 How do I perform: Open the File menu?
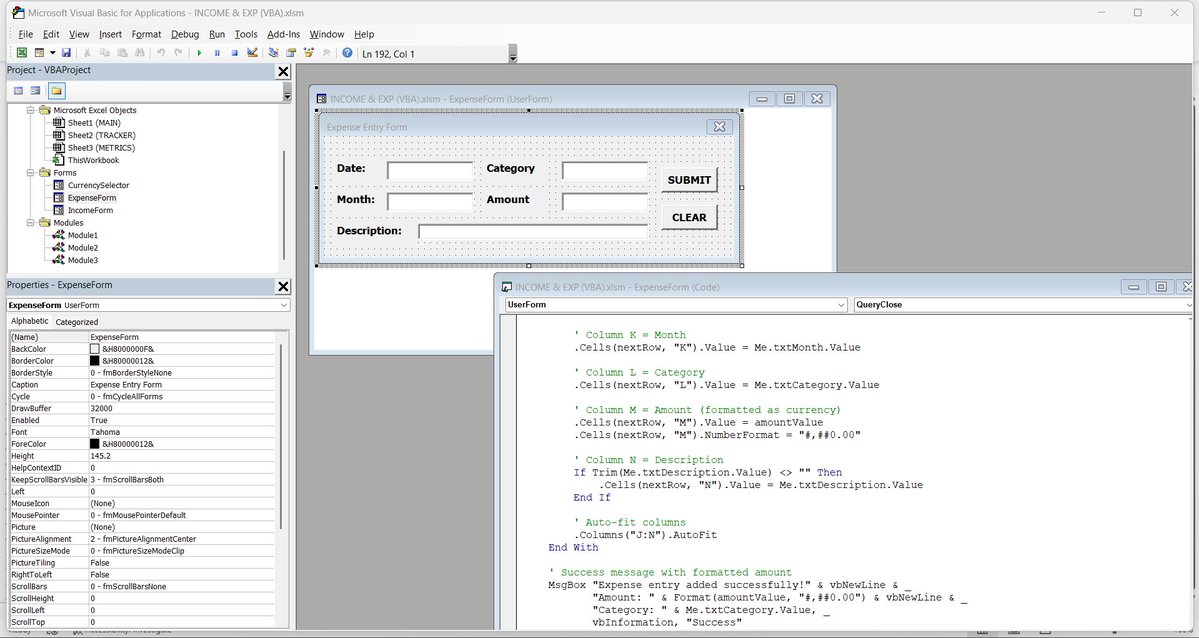(x=25, y=34)
